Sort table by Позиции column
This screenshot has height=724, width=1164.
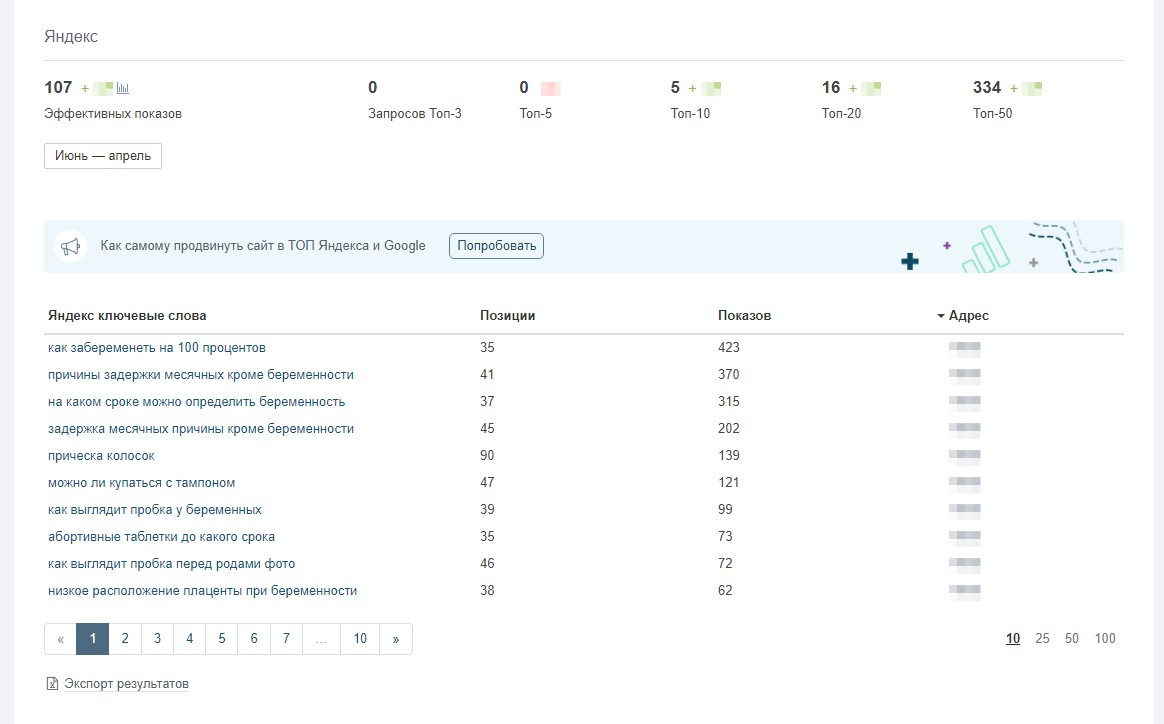point(507,316)
